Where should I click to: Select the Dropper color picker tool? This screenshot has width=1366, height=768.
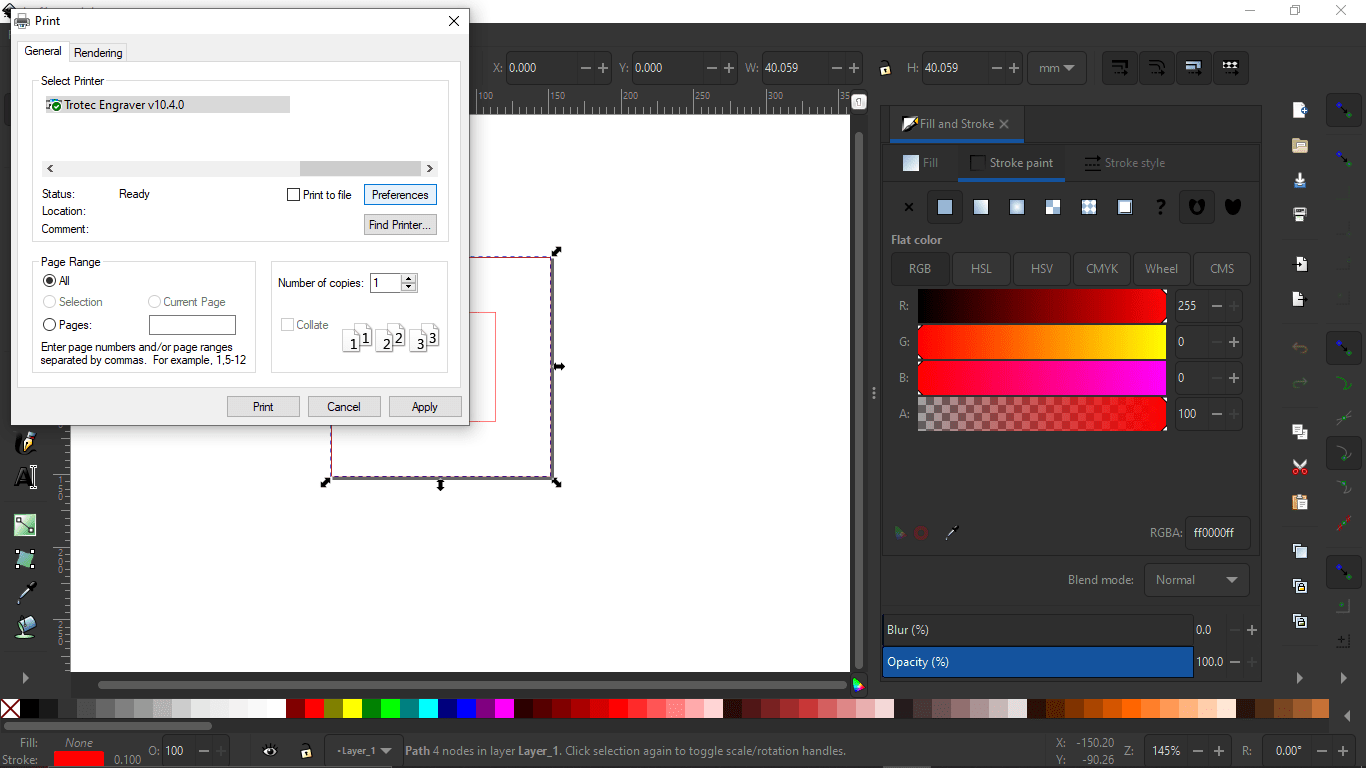pos(26,593)
